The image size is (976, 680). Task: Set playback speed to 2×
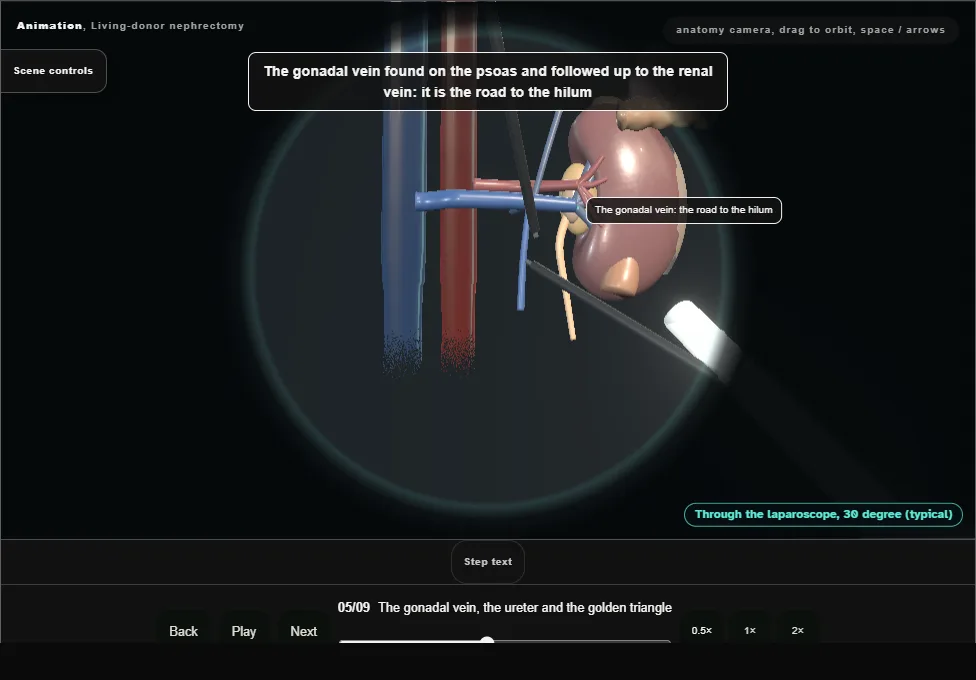point(797,630)
